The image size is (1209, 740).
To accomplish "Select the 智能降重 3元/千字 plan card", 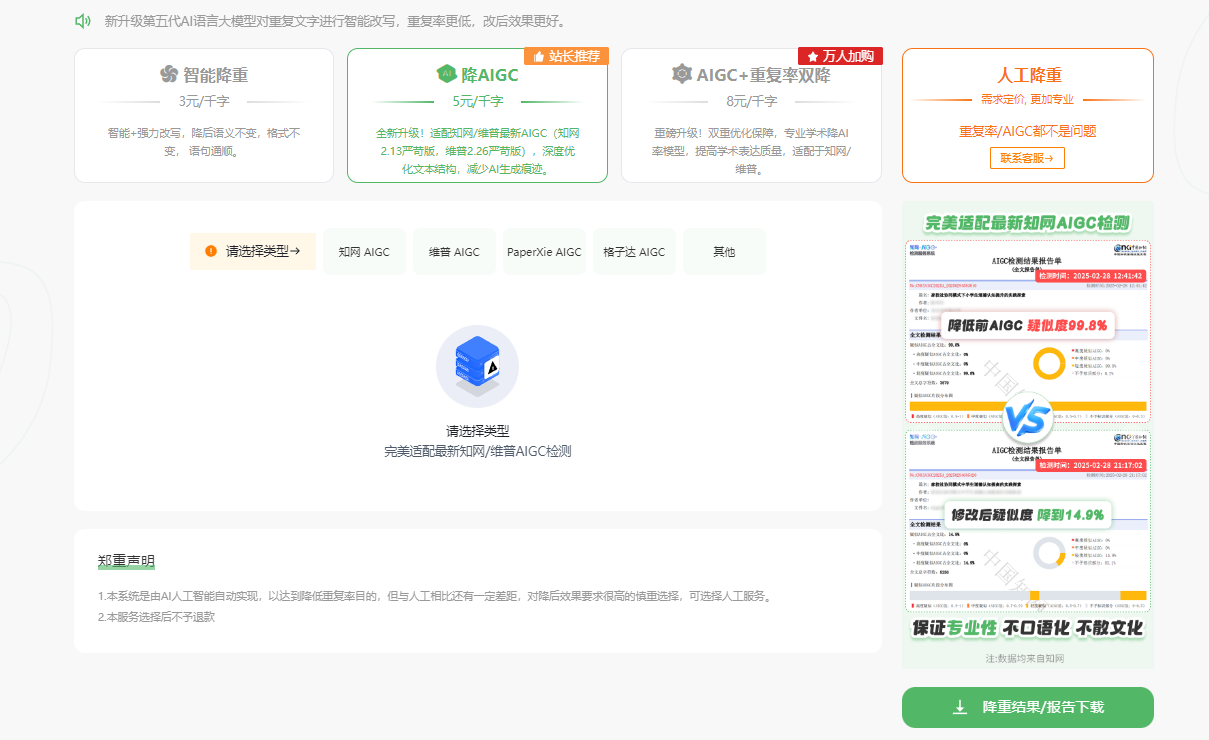I will tap(204, 116).
